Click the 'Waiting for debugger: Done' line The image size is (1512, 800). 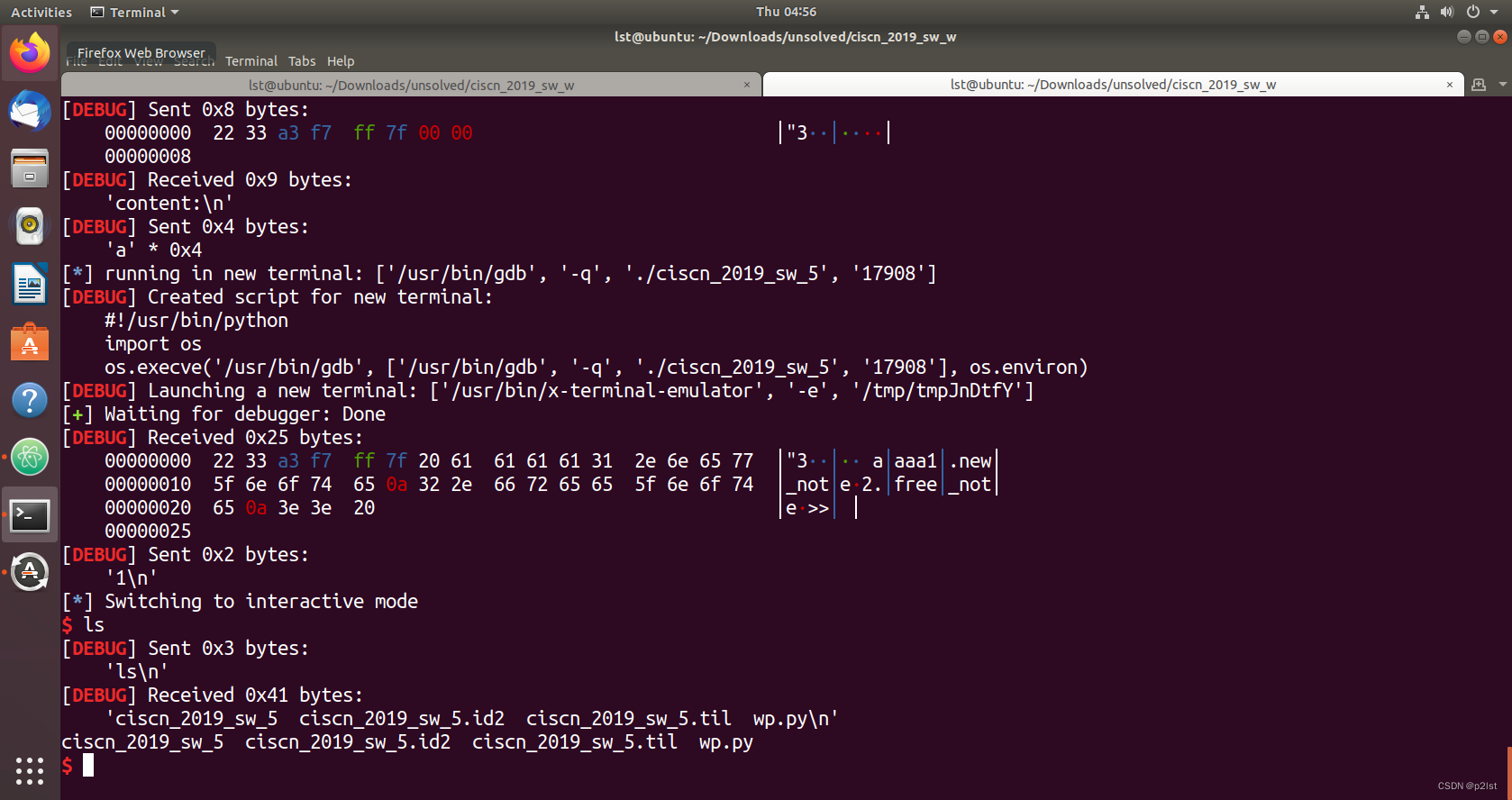[223, 414]
